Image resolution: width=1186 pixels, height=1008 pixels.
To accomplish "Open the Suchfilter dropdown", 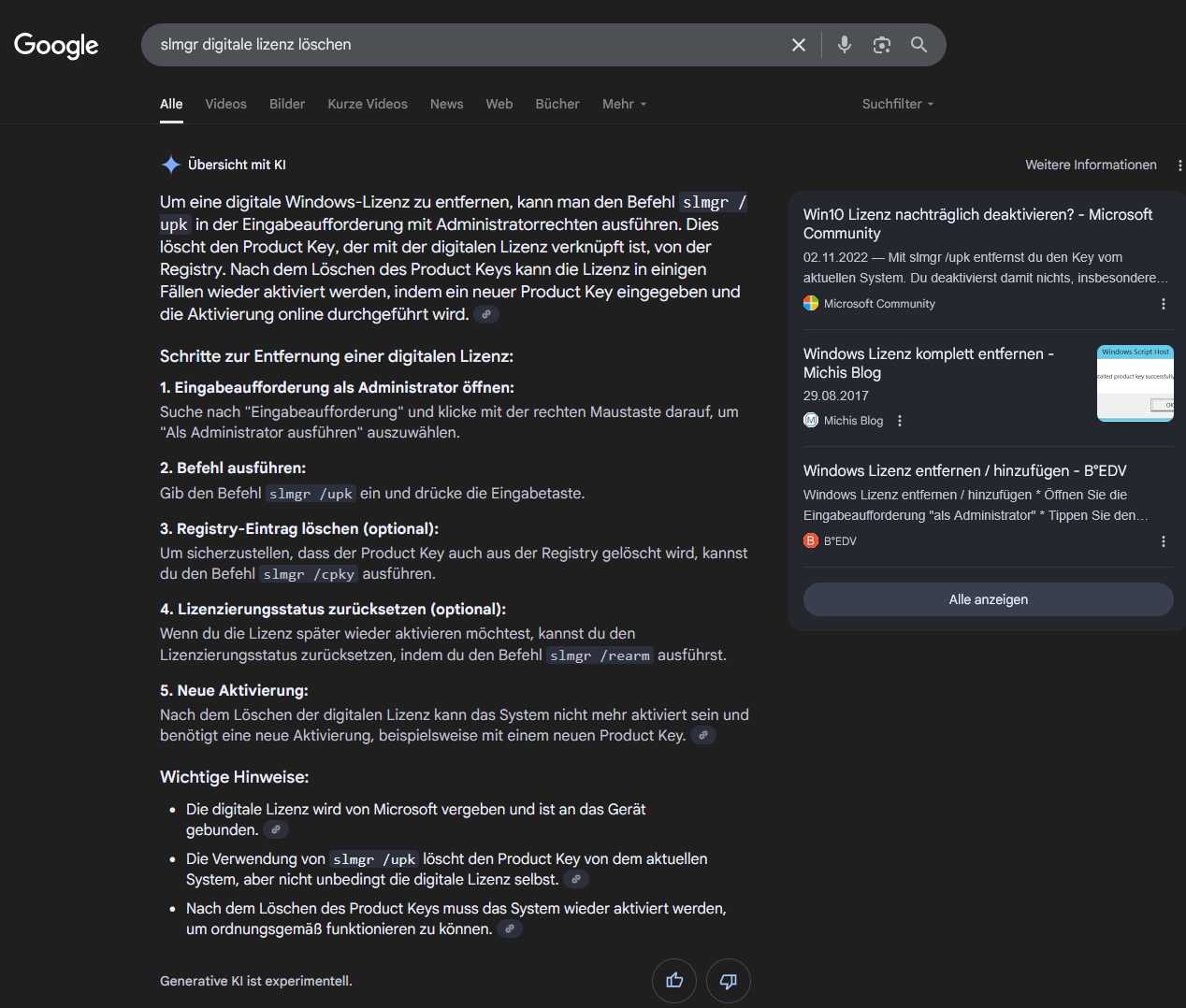I will [x=898, y=104].
